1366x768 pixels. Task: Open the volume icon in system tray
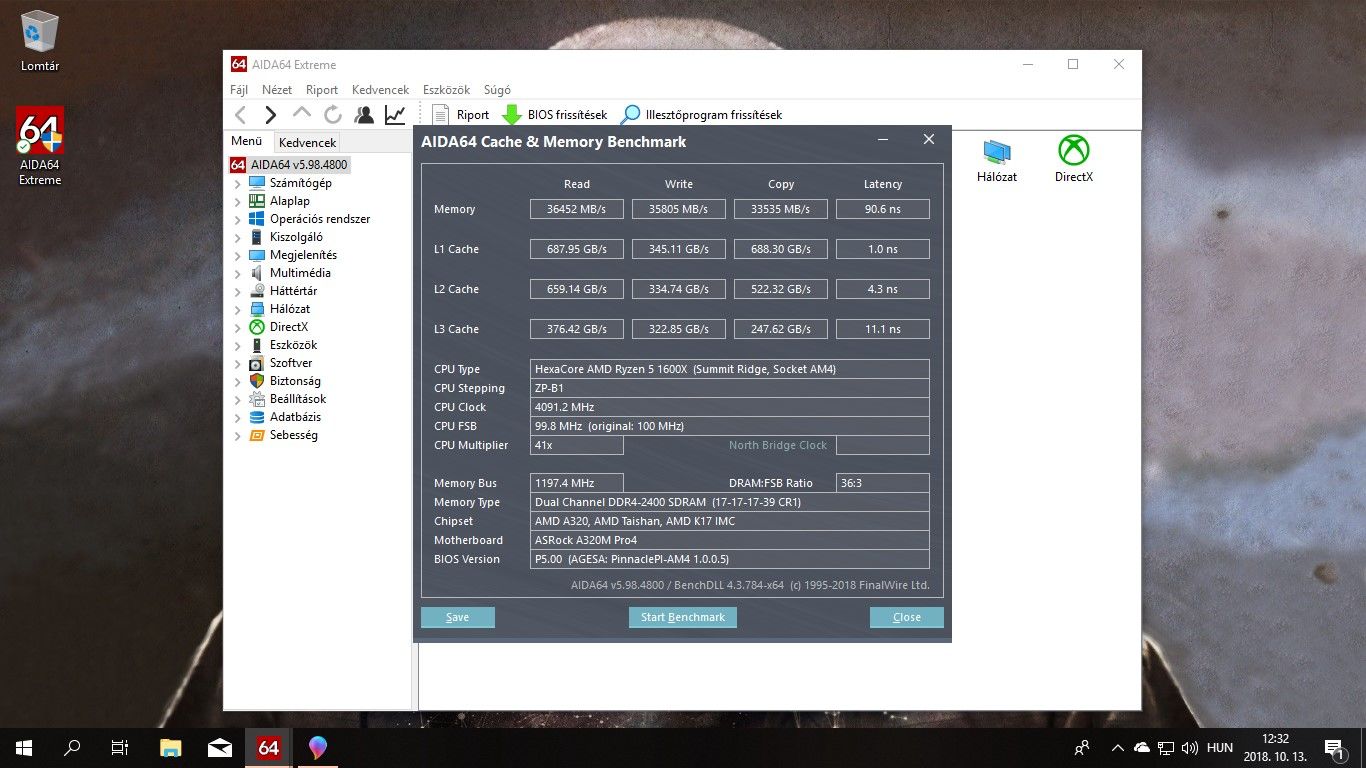tap(1190, 748)
